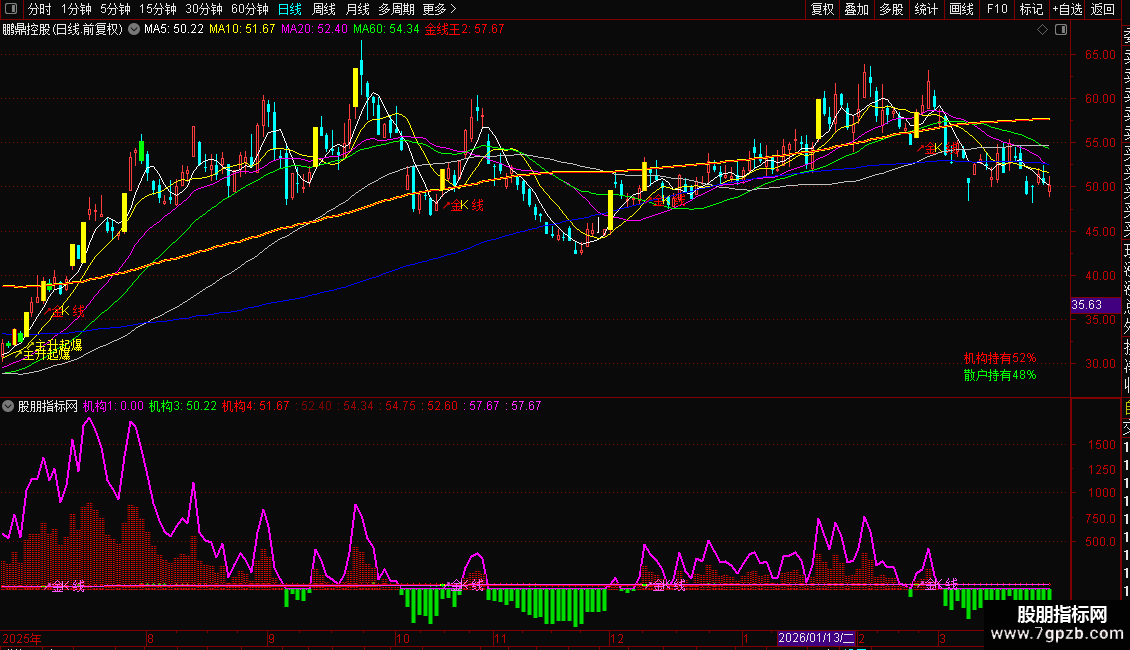1130x650 pixels.
Task: Open main chart indicator dropdown beside 鹏鼎控股
Action: pos(135,30)
